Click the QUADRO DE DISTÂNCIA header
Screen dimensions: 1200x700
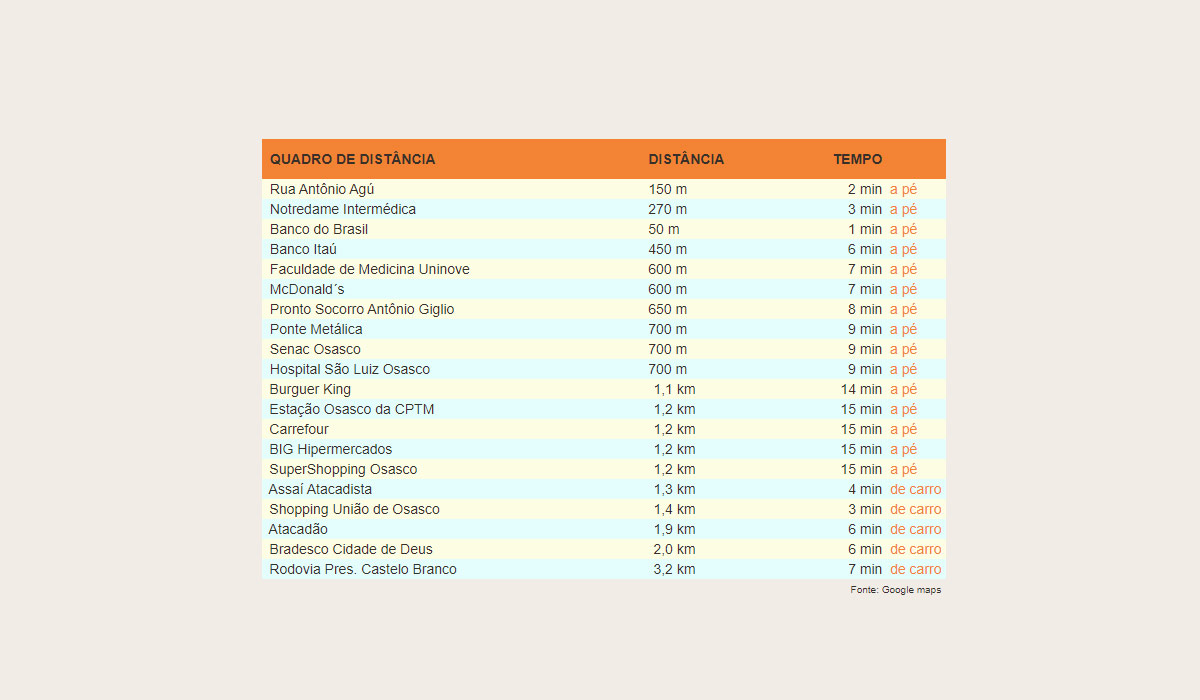click(352, 159)
